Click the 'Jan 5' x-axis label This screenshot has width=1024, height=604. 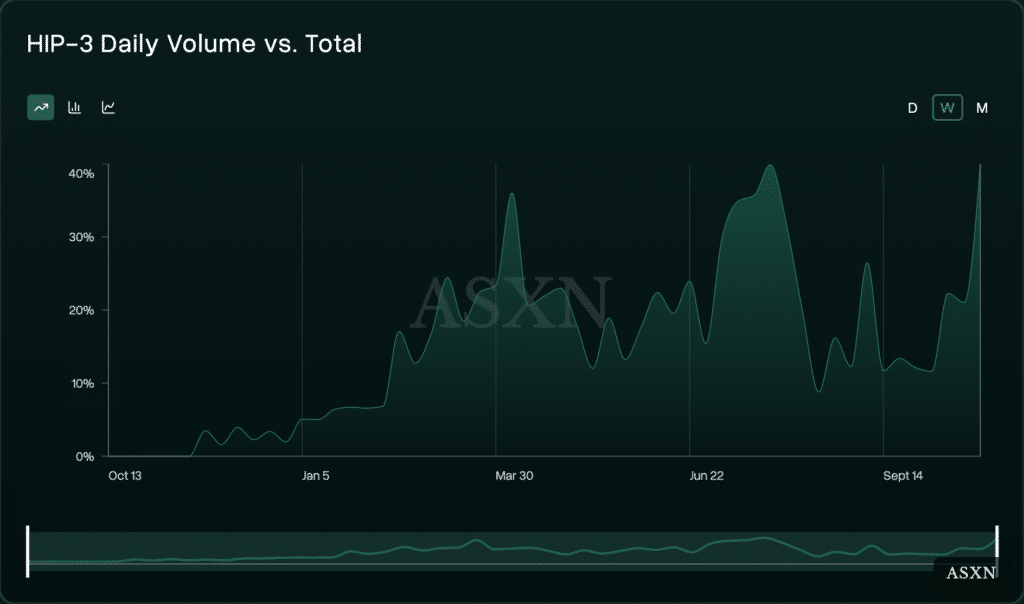315,476
